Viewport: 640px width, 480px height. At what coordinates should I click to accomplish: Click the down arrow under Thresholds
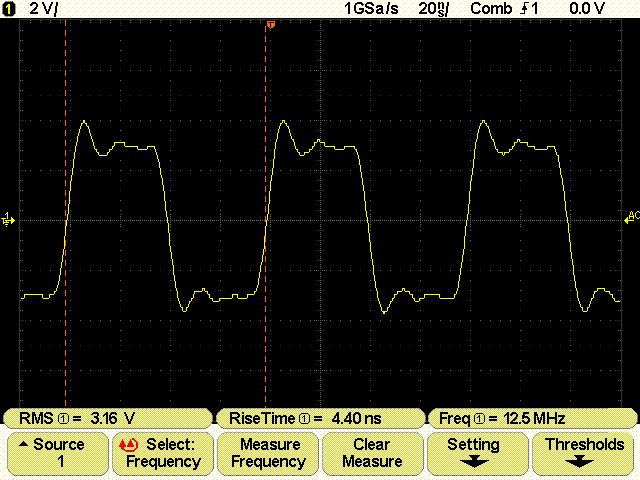click(579, 463)
